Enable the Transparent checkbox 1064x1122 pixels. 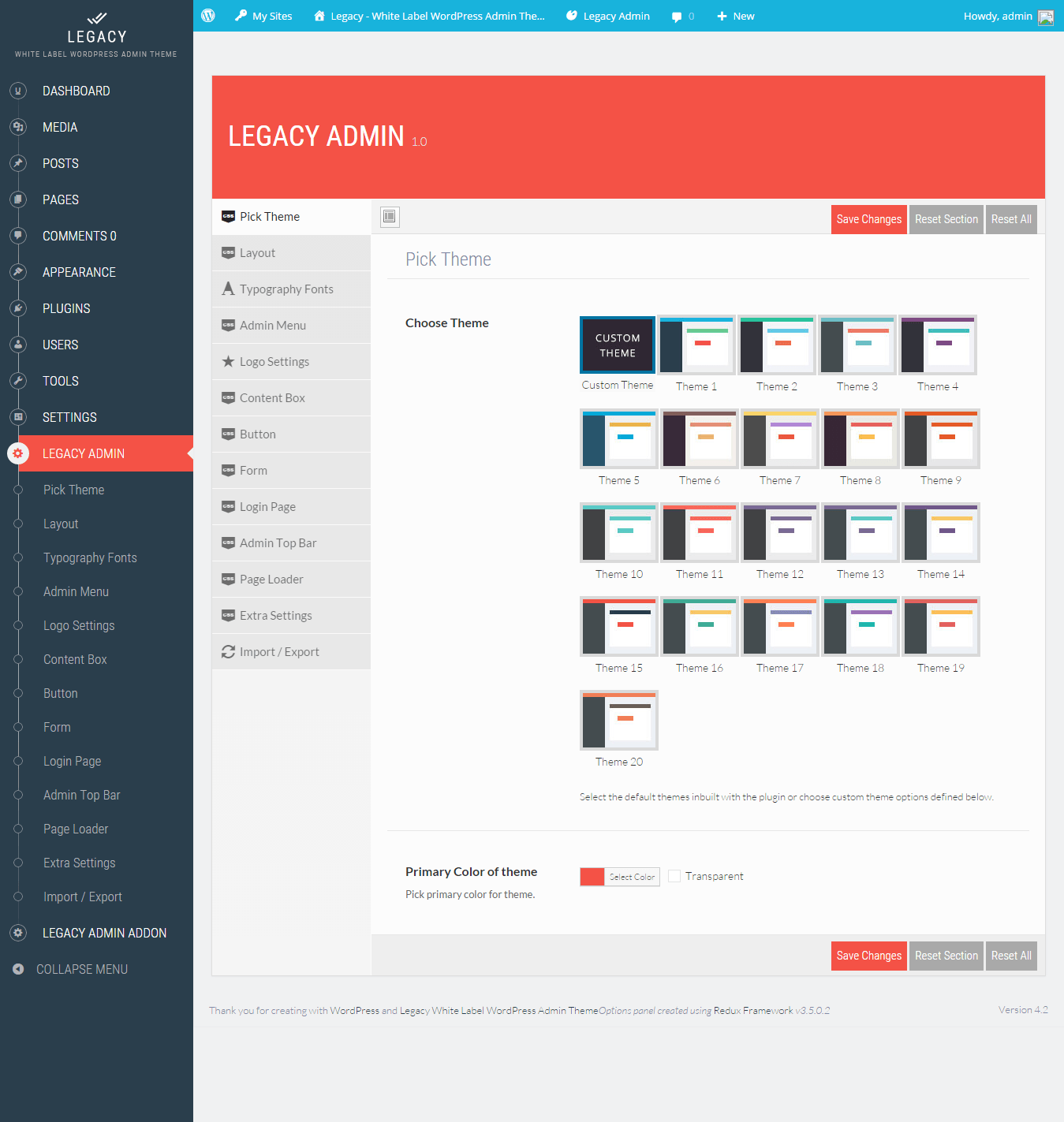coord(674,876)
